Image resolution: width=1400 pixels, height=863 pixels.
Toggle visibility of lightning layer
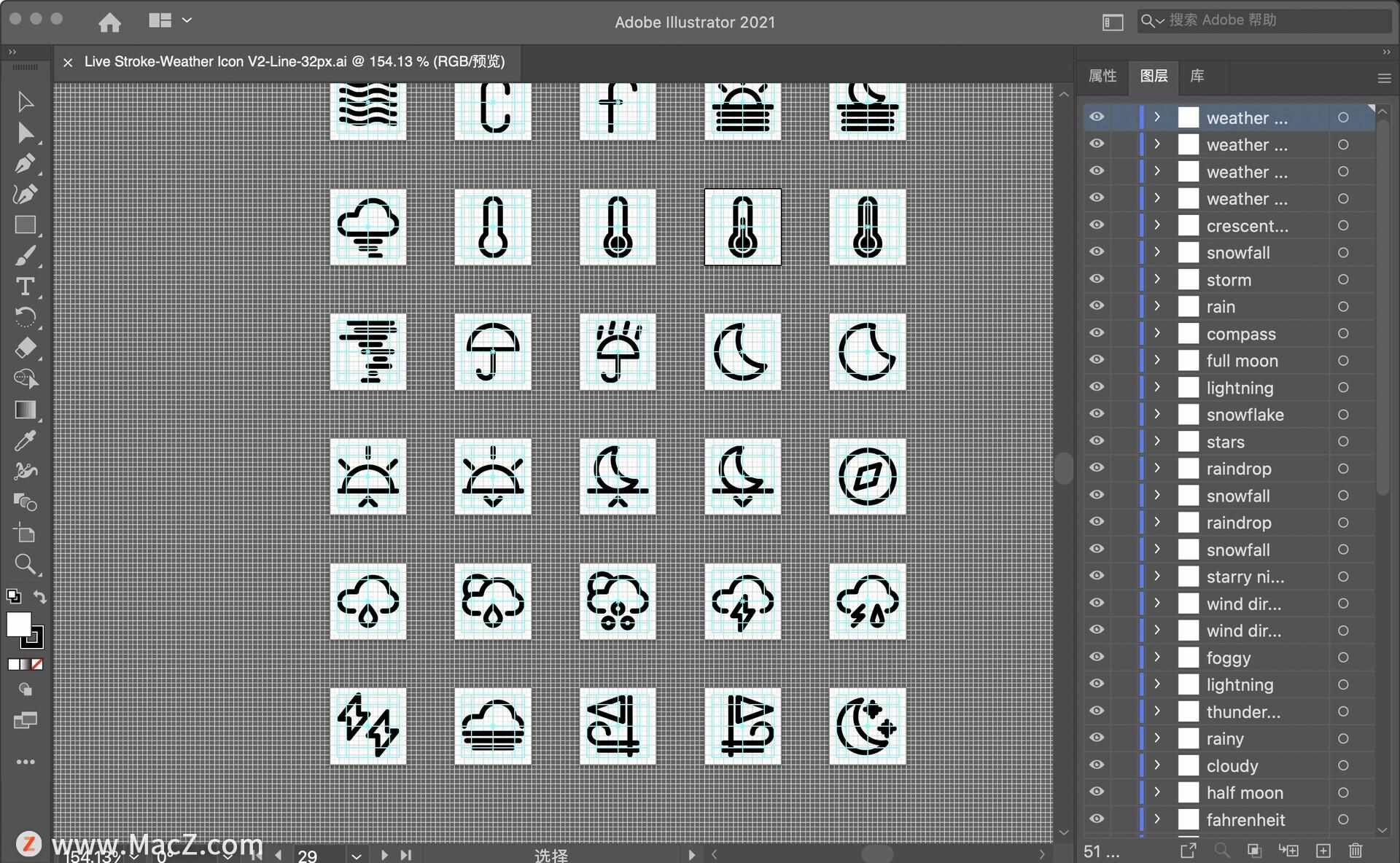(x=1098, y=387)
